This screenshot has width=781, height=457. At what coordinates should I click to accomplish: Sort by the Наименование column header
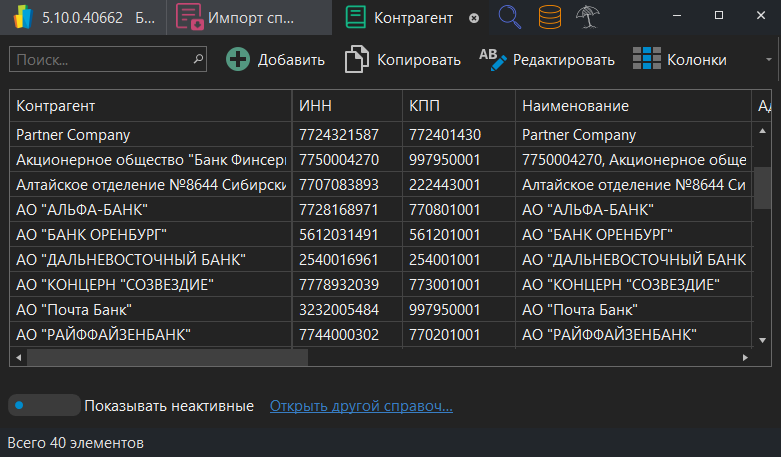(634, 106)
